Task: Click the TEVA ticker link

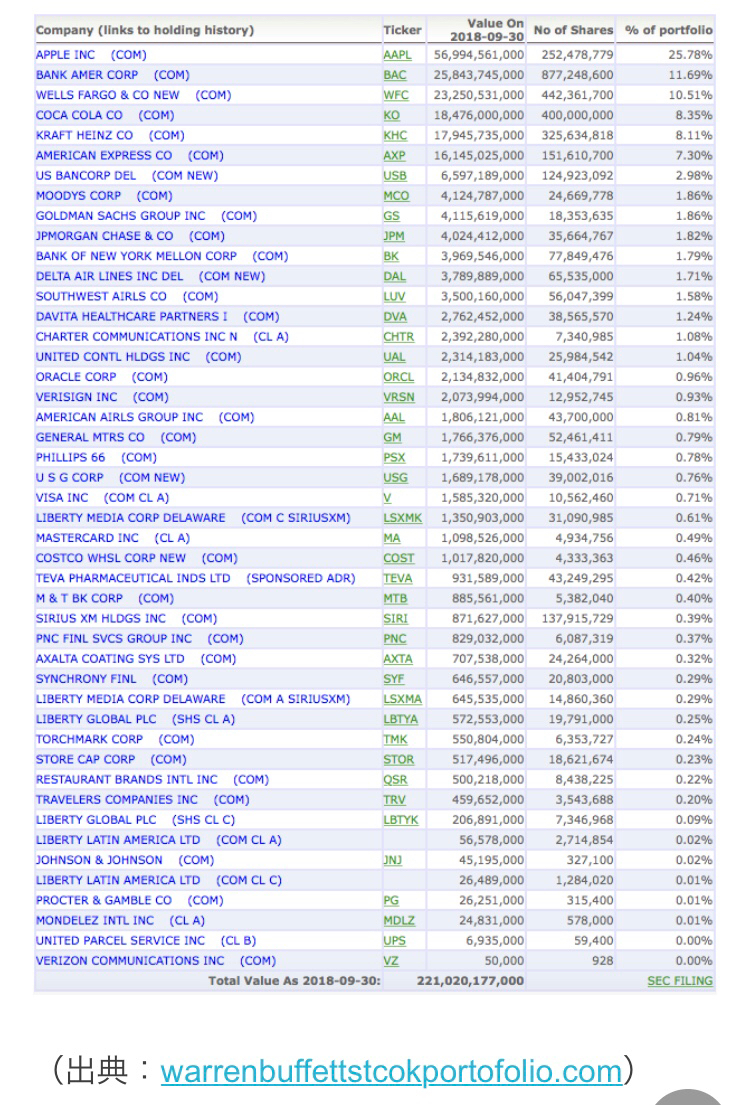Action: point(397,578)
